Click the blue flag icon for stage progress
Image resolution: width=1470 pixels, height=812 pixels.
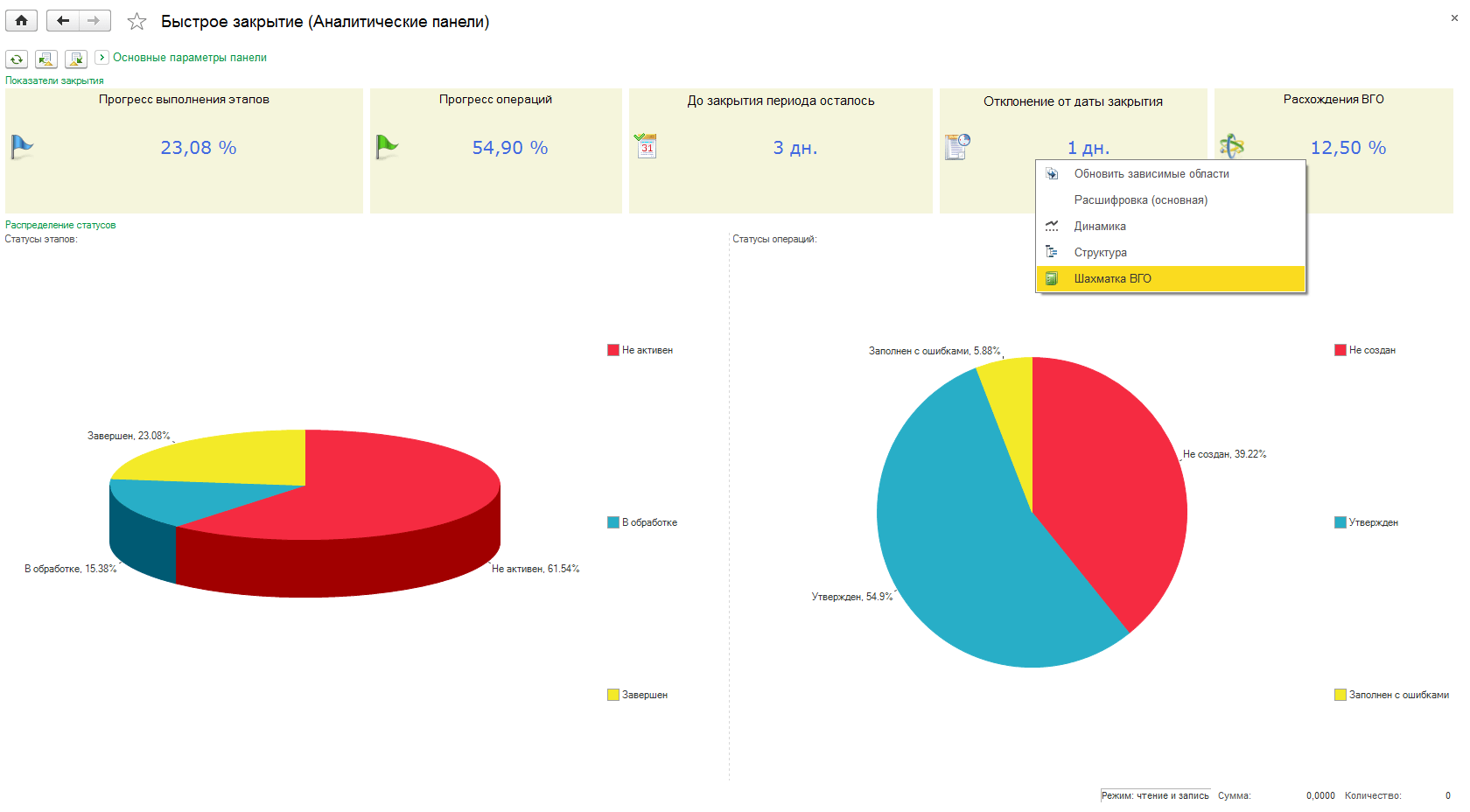click(x=22, y=147)
